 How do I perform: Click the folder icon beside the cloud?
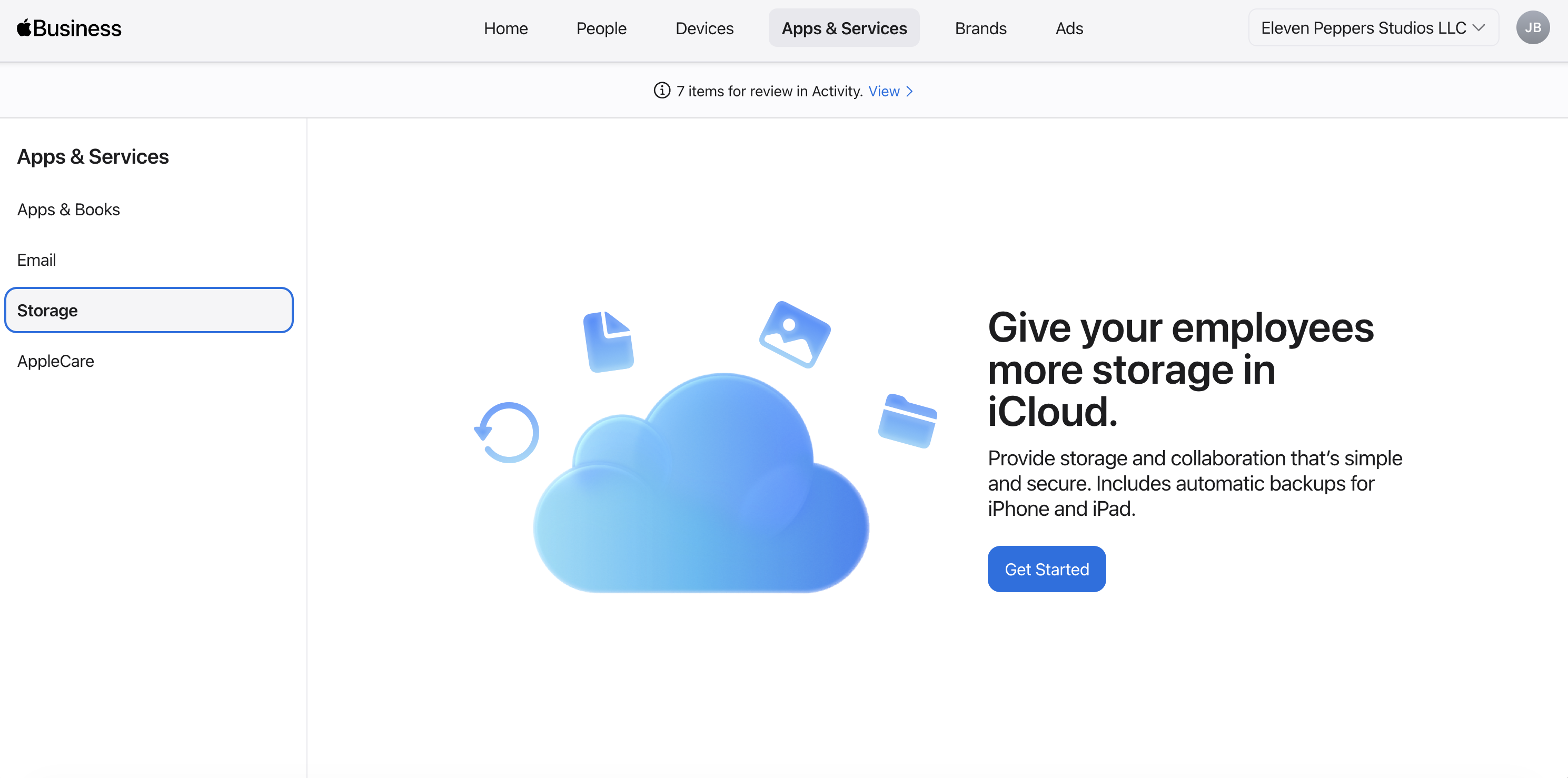click(x=907, y=421)
